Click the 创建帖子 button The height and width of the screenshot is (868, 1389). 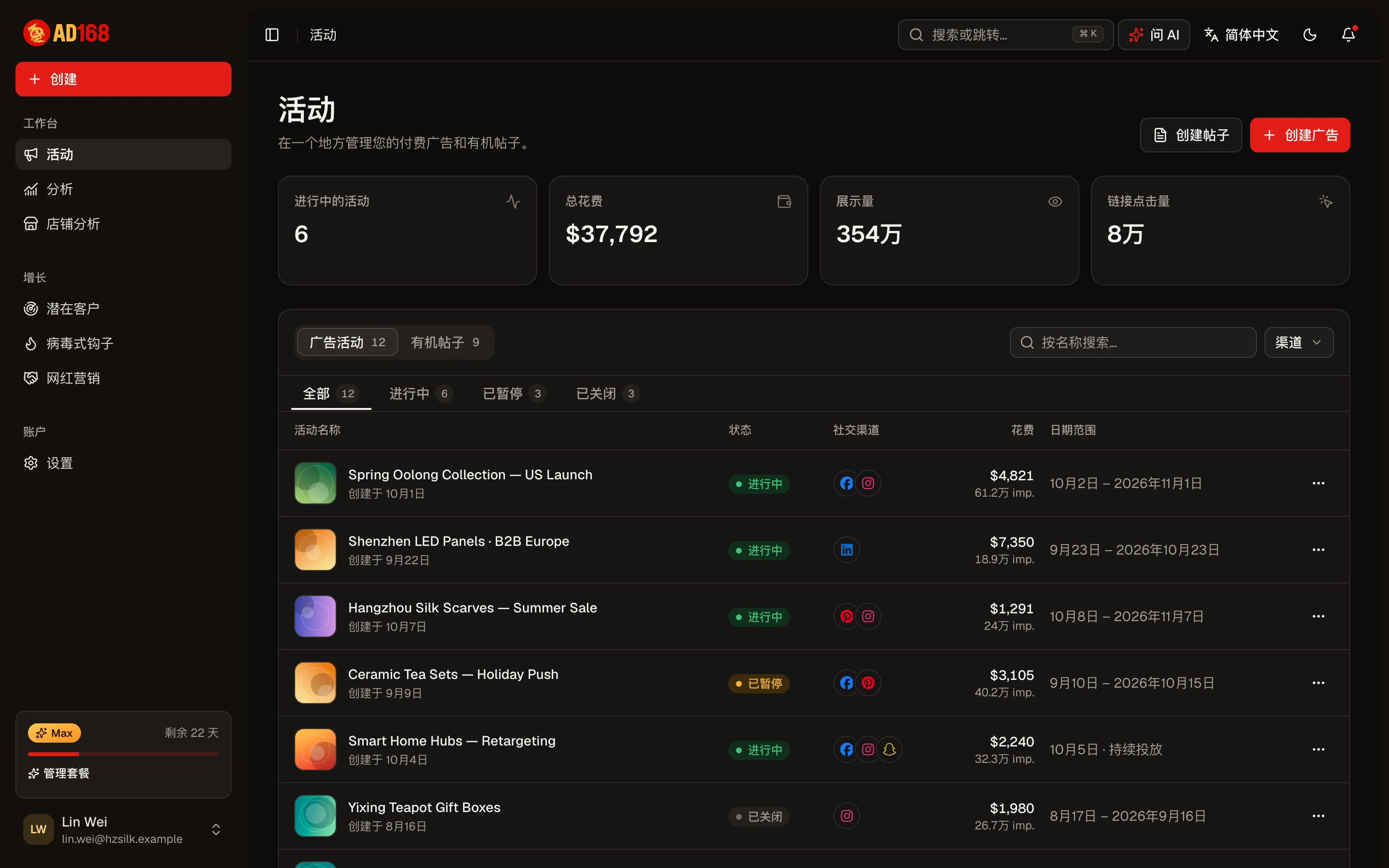pyautogui.click(x=1191, y=136)
